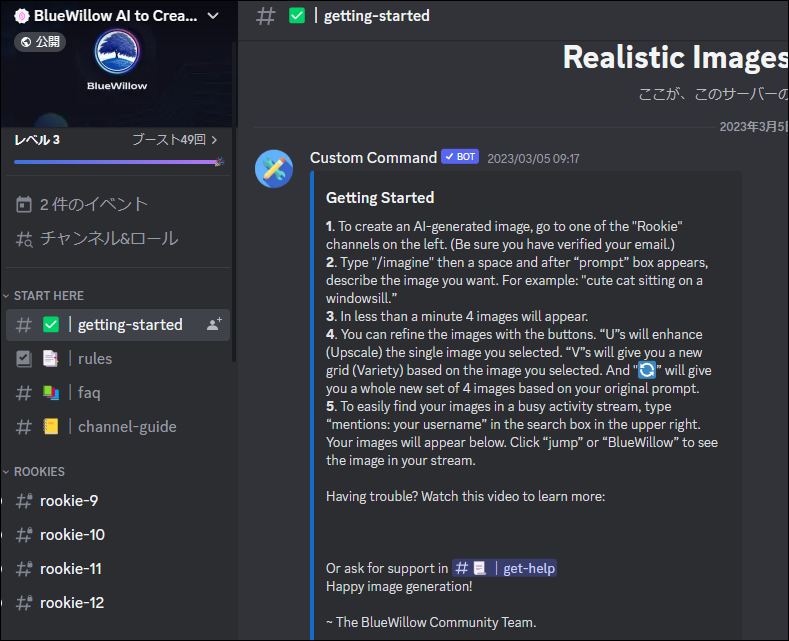
Task: Click the 2023年3月5日 date divider label
Action: tap(753, 127)
